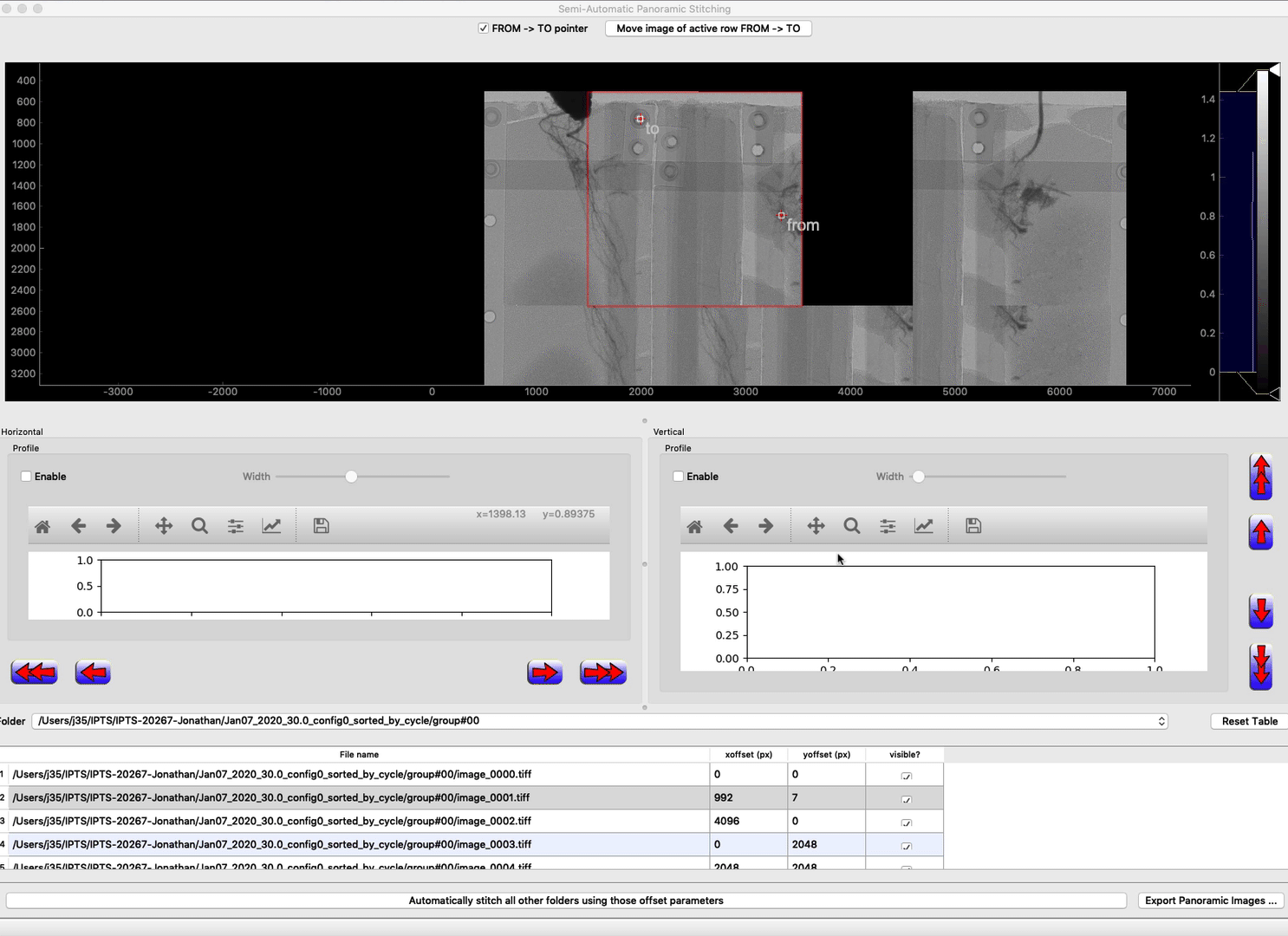Screen dimensions: 1288x936
Task: Select the Horizontal section label
Action: pos(22,432)
